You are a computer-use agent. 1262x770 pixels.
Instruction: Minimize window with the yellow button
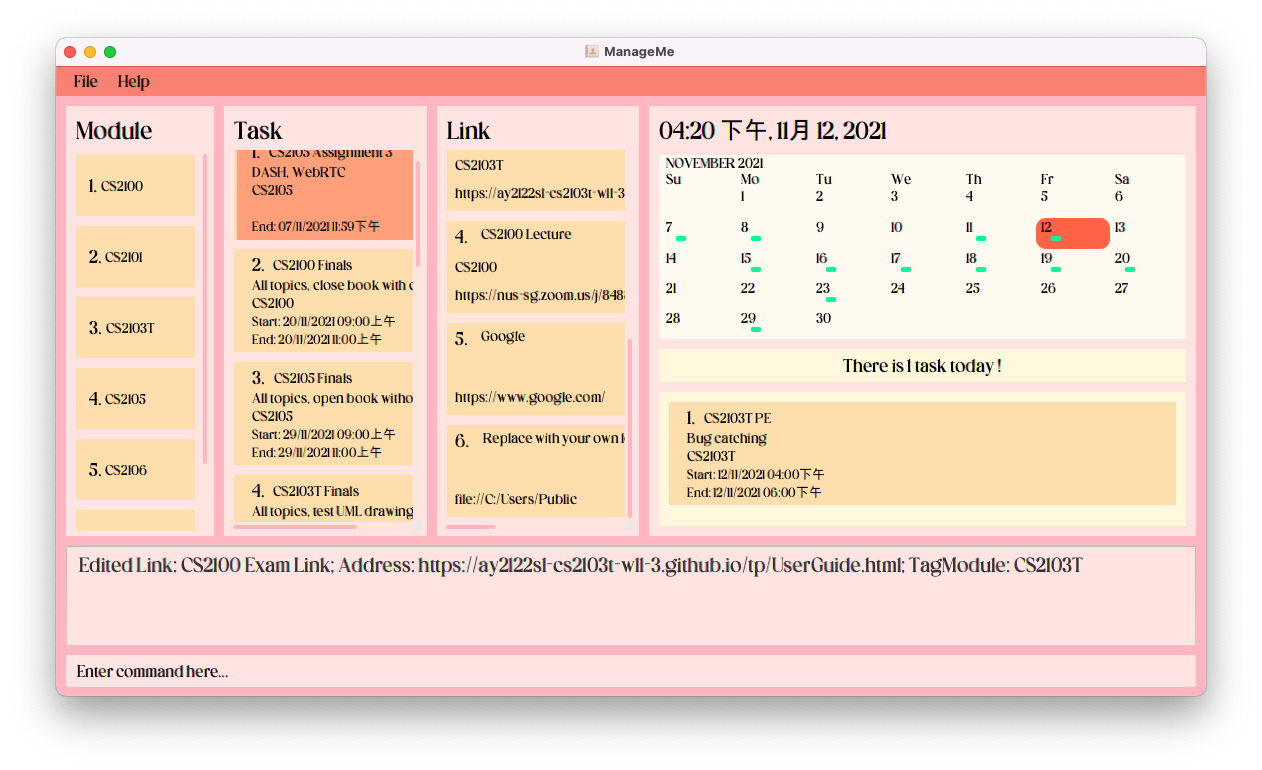point(90,52)
